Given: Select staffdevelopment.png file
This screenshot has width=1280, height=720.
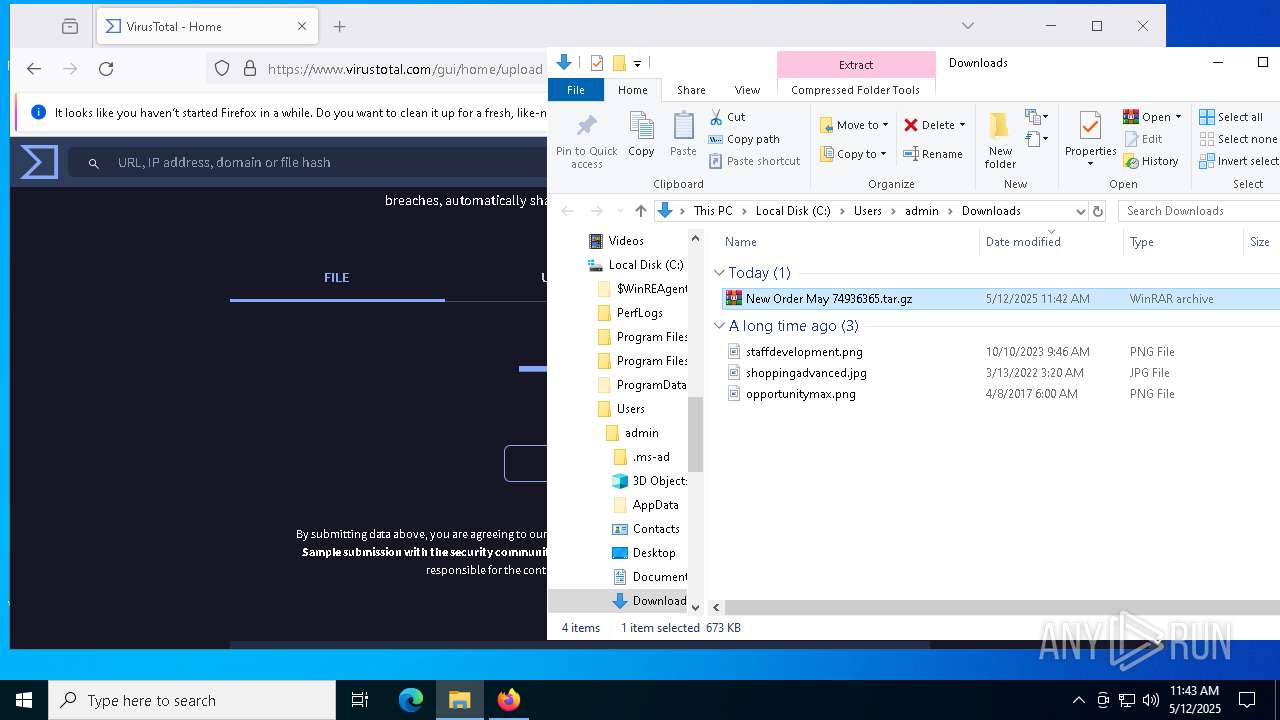Looking at the screenshot, I should (x=804, y=352).
